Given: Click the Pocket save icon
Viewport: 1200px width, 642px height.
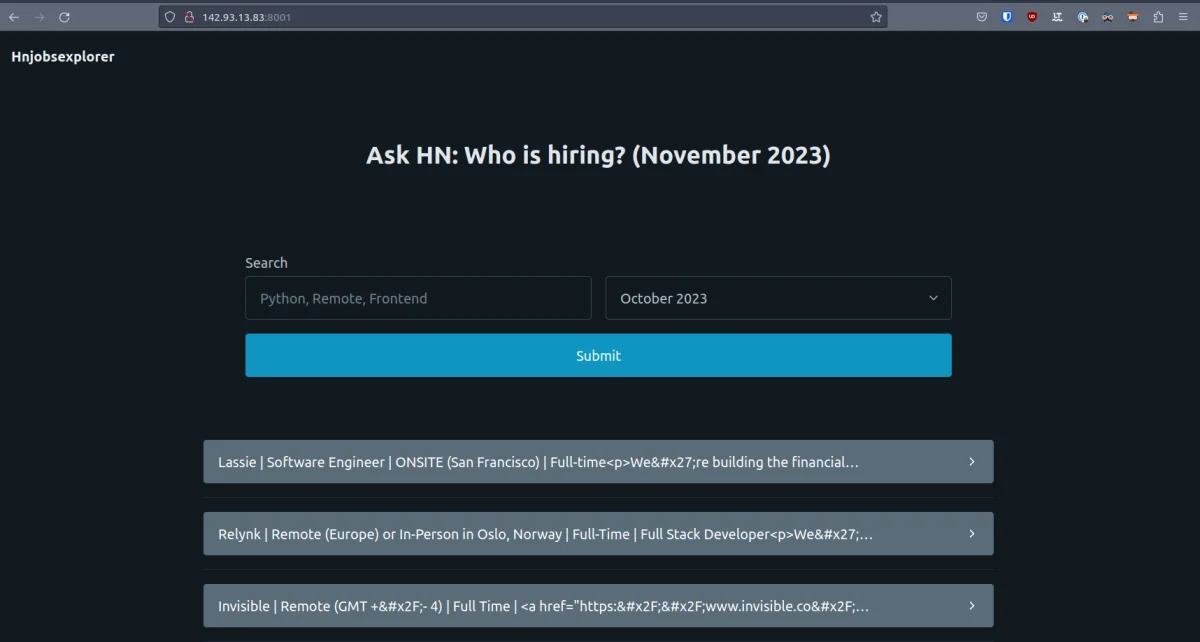Looking at the screenshot, I should (982, 16).
